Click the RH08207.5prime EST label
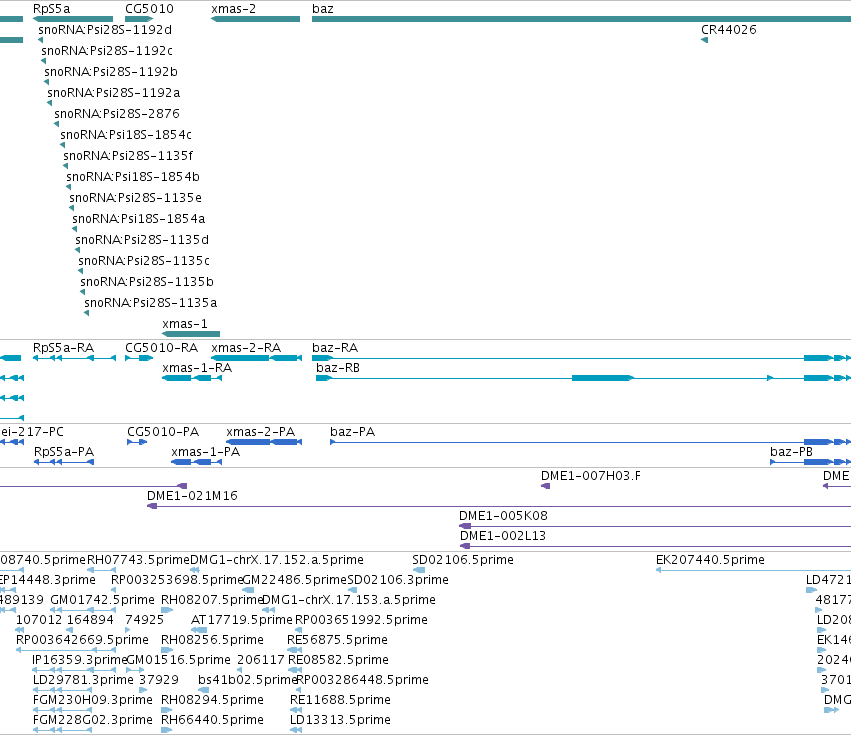851x735 pixels. click(x=212, y=600)
